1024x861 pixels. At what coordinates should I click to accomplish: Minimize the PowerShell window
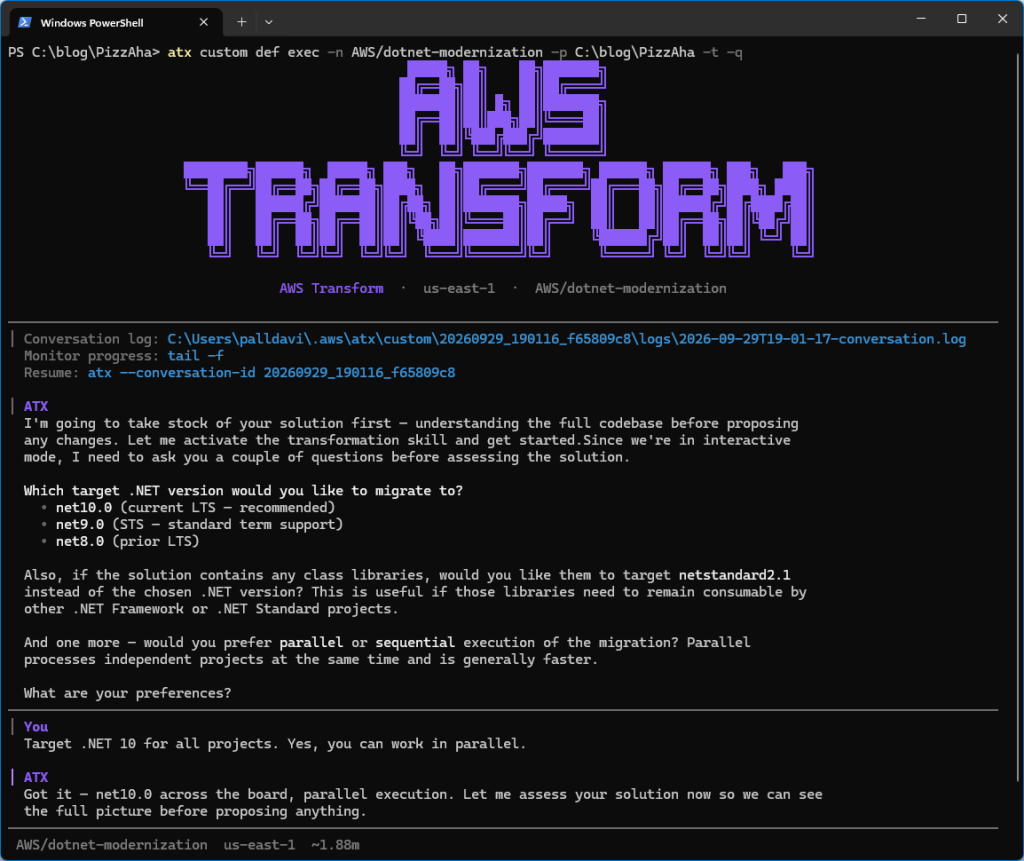pos(921,19)
